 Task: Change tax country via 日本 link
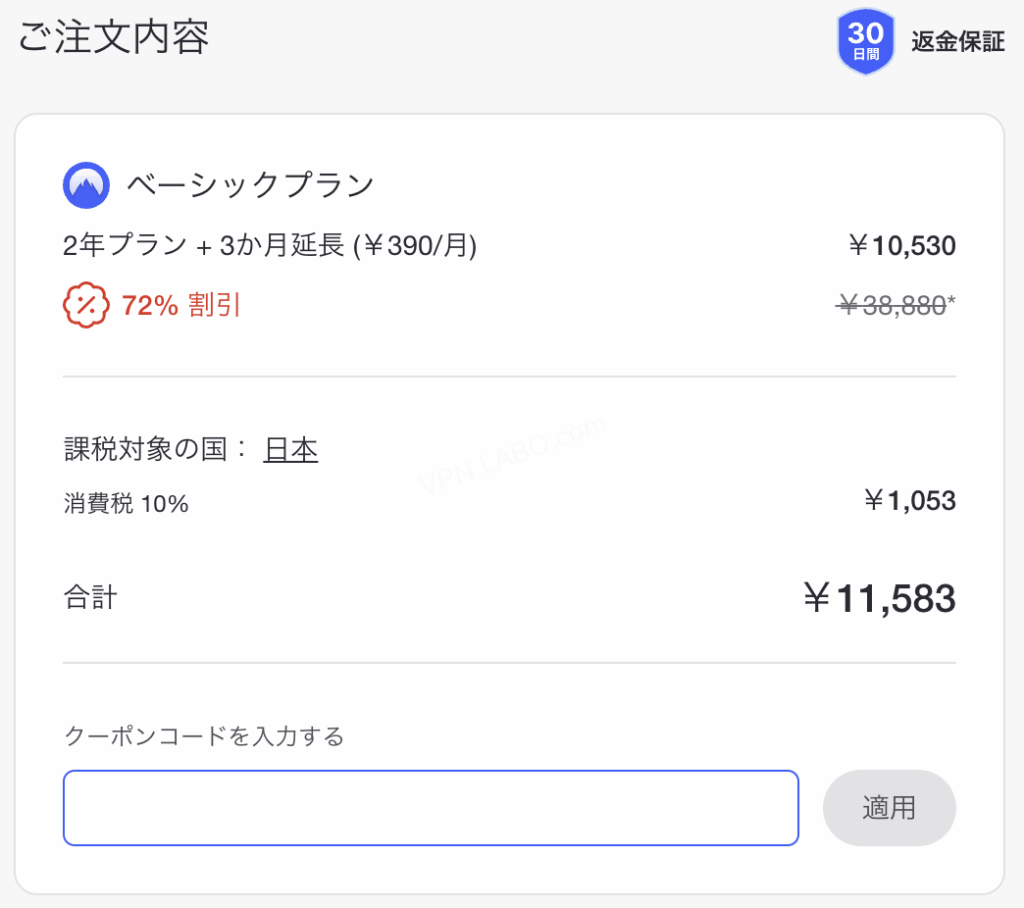[x=290, y=450]
